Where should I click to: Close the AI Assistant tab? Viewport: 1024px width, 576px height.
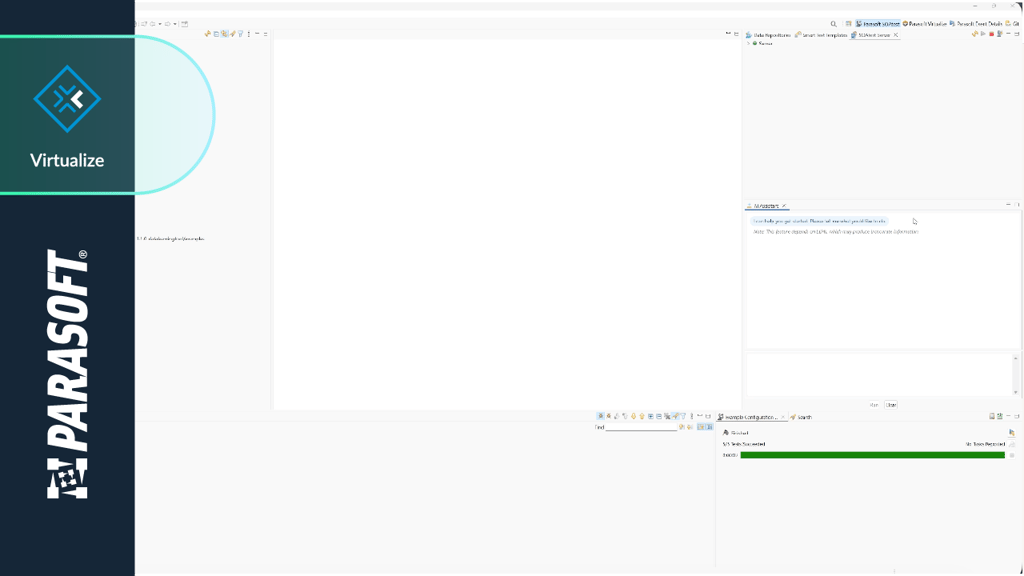[x=784, y=206]
